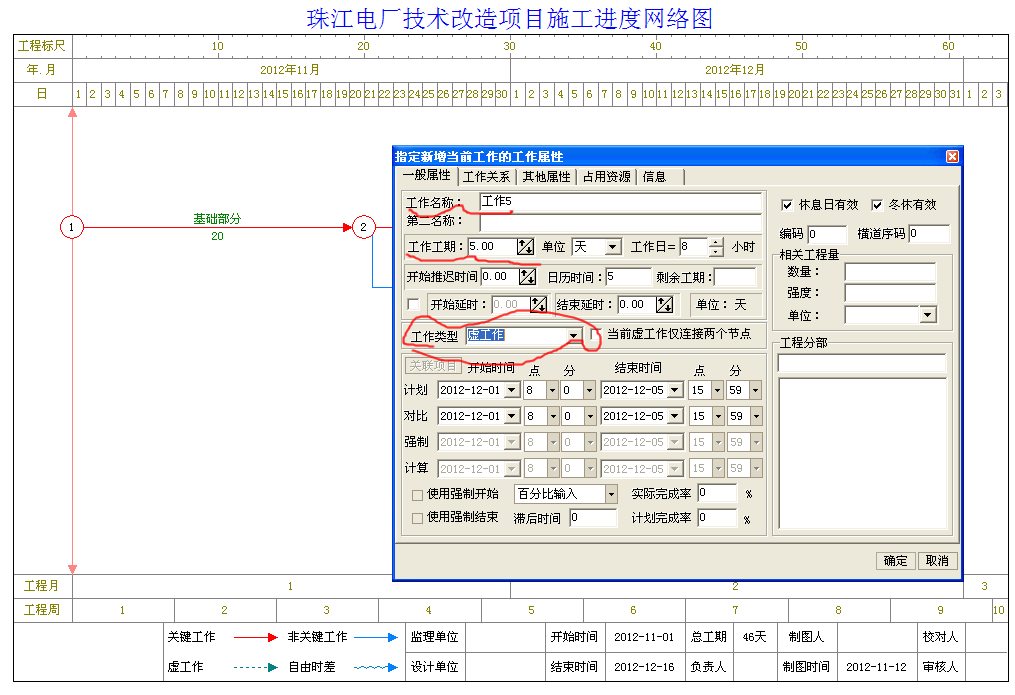
Task: Click the 强度 input field
Action: pos(890,293)
